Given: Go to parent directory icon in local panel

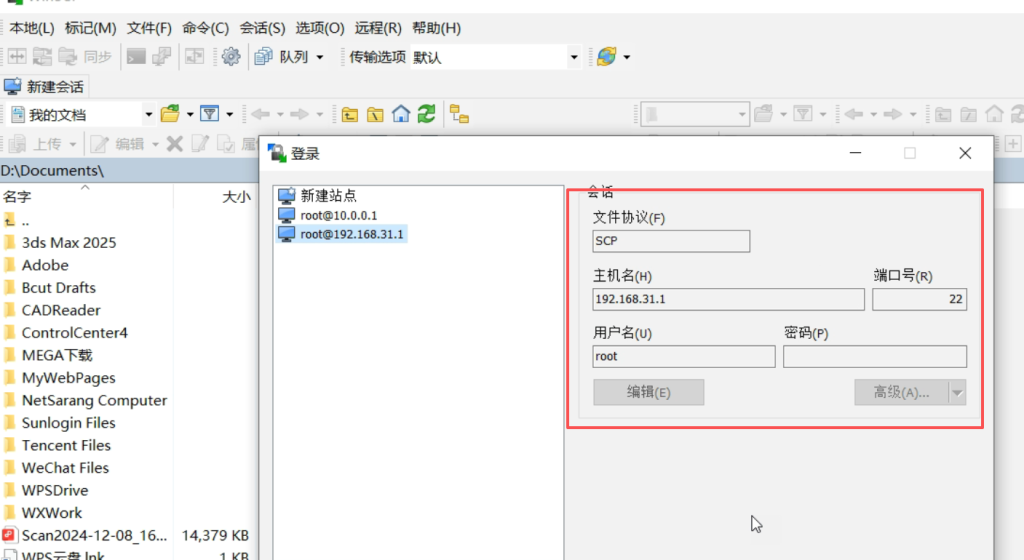Looking at the screenshot, I should click(x=350, y=115).
